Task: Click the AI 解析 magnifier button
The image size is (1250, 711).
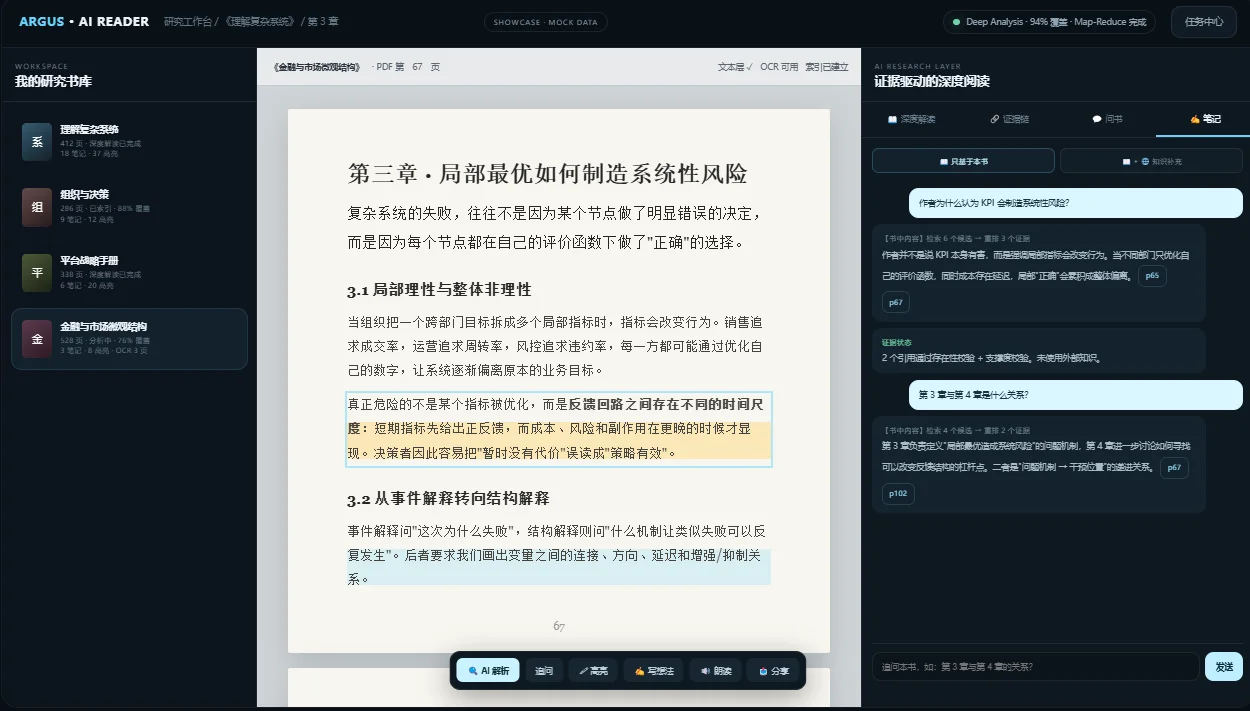Action: [x=488, y=671]
